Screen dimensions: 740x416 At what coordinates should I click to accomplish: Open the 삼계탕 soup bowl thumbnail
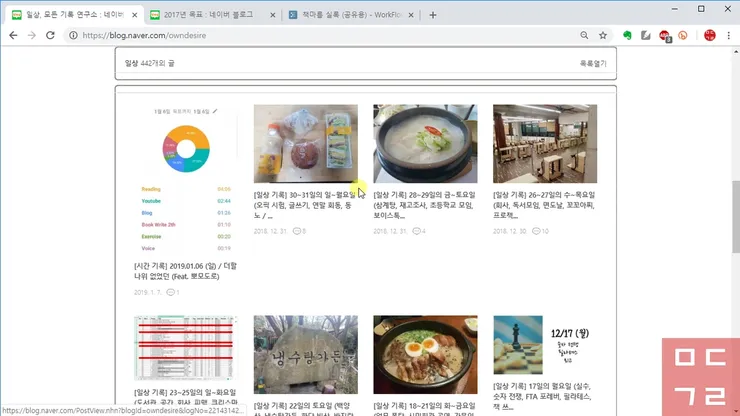click(425, 144)
